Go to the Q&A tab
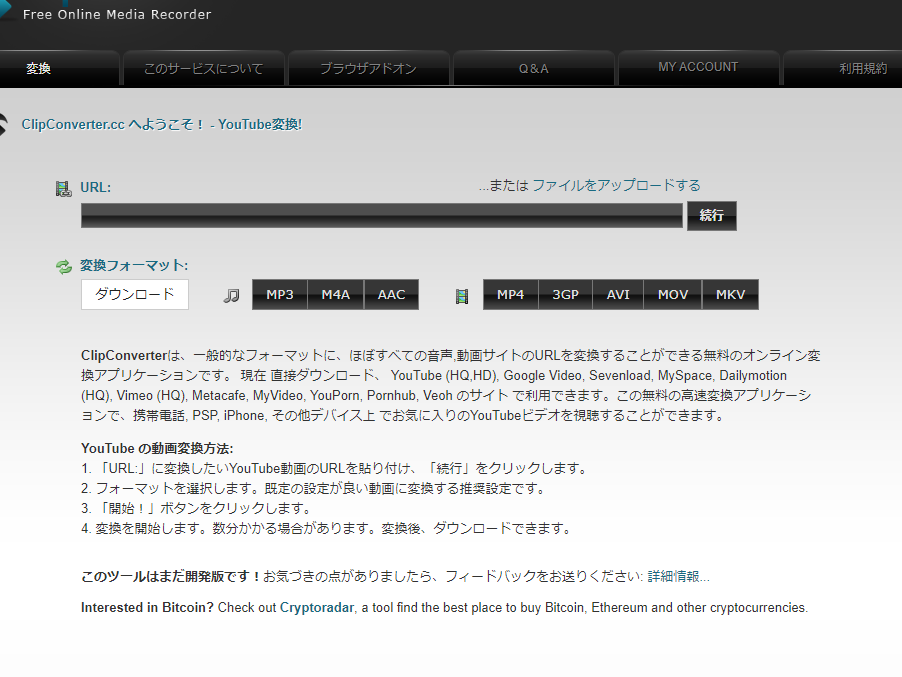902x677 pixels. [x=534, y=68]
